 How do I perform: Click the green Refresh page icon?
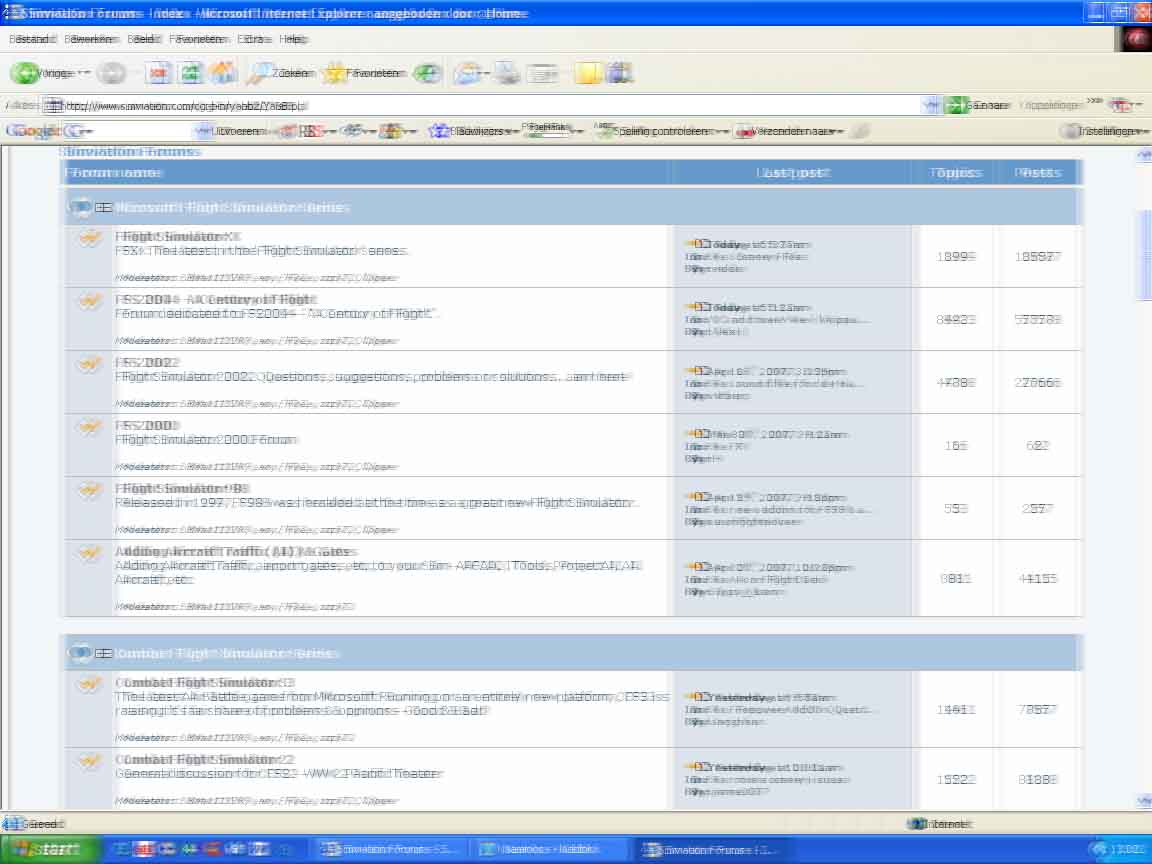[191, 73]
